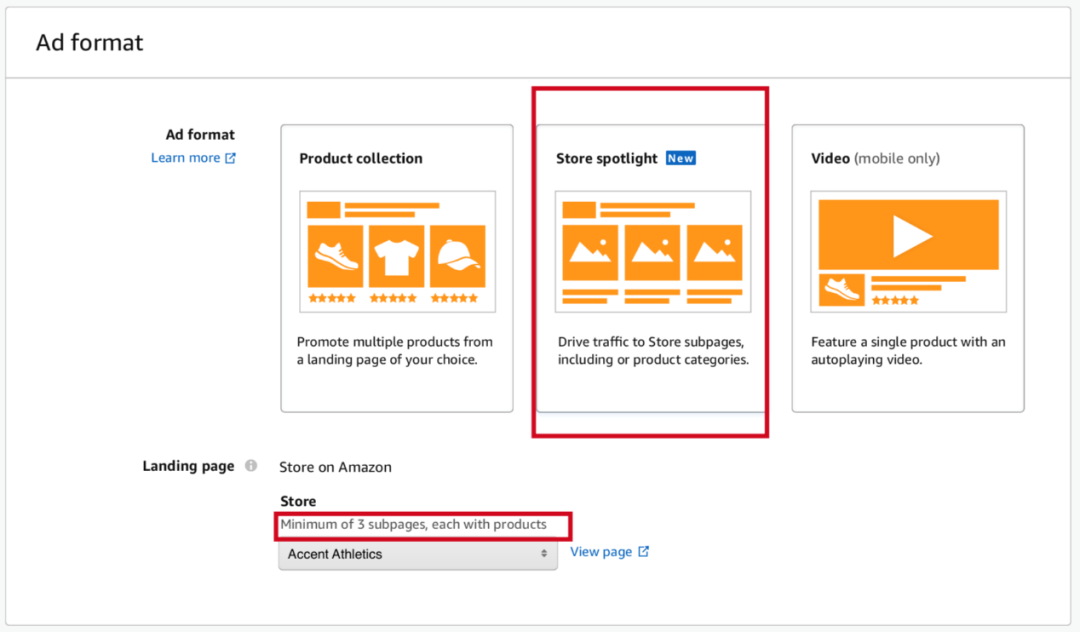The width and height of the screenshot is (1080, 632).
Task: Select the Product collection ad format title
Action: (x=361, y=158)
